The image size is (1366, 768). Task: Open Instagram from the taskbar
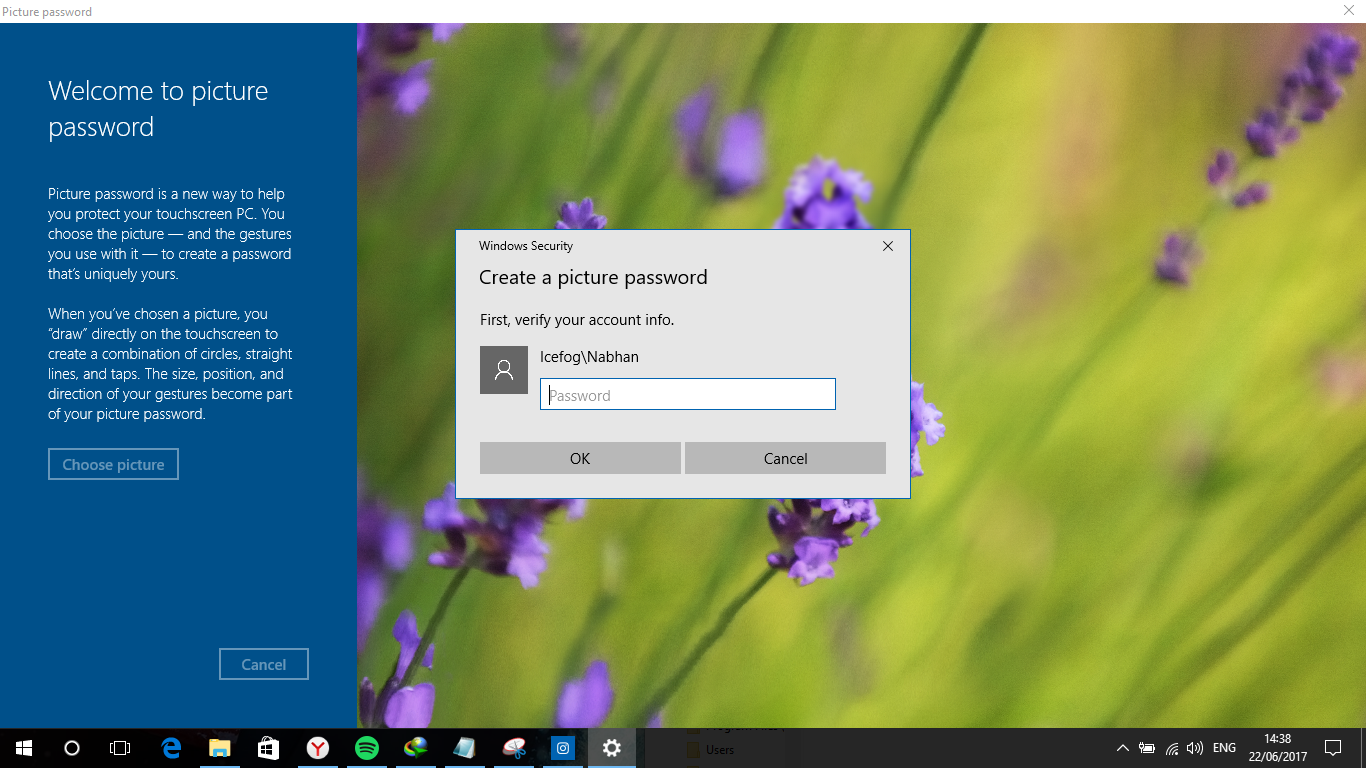(562, 747)
